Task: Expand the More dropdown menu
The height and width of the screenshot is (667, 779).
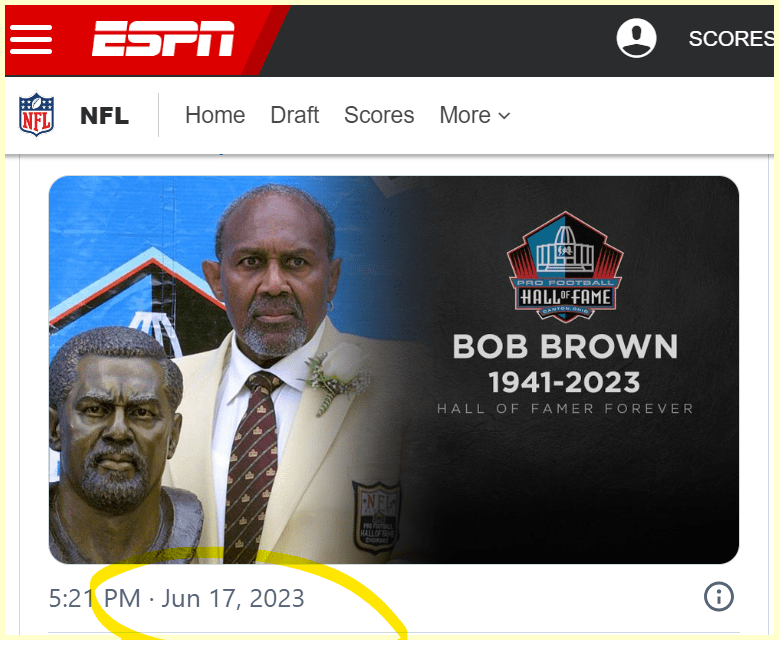Action: coord(475,115)
